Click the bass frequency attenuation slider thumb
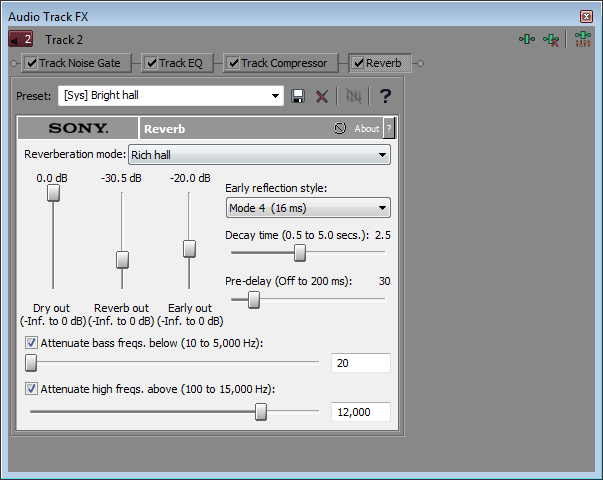The width and height of the screenshot is (603, 480). pos(31,363)
